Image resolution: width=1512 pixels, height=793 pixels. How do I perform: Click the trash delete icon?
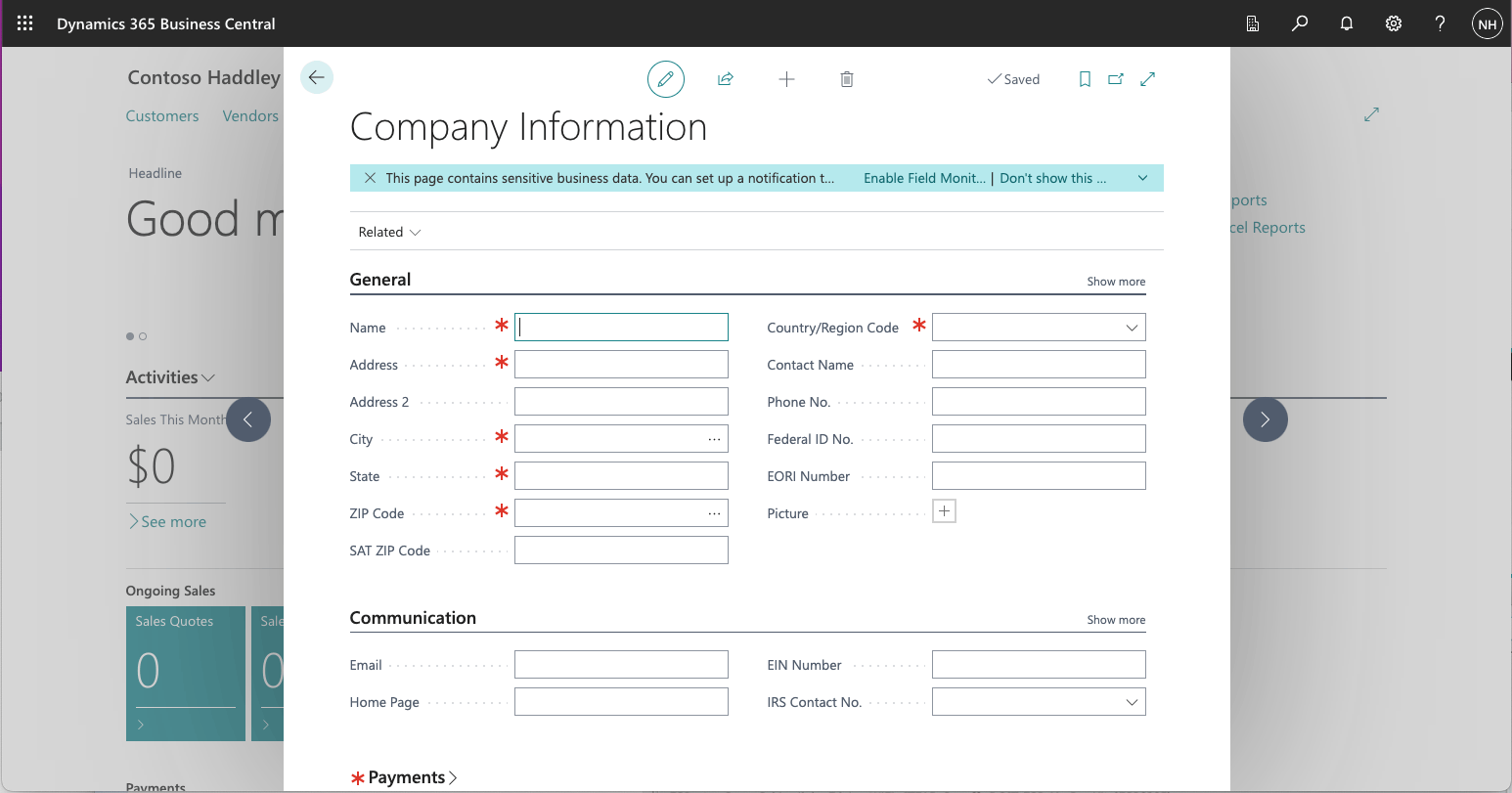click(x=847, y=79)
